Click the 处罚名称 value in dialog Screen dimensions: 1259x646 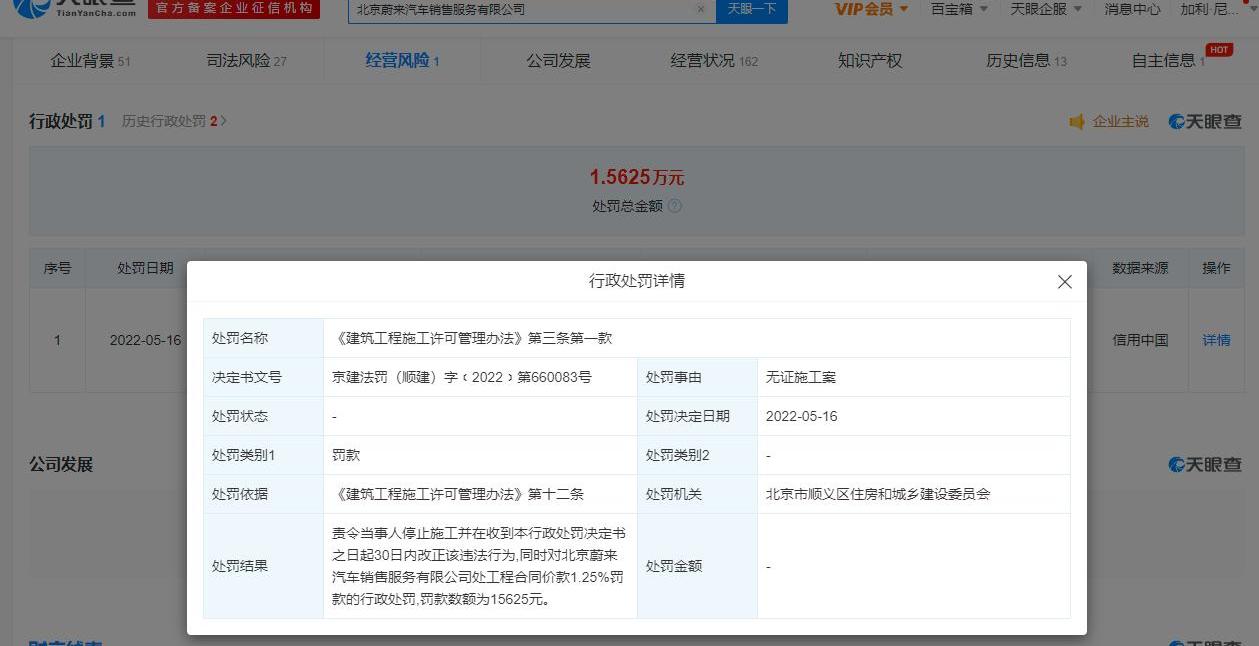472,338
